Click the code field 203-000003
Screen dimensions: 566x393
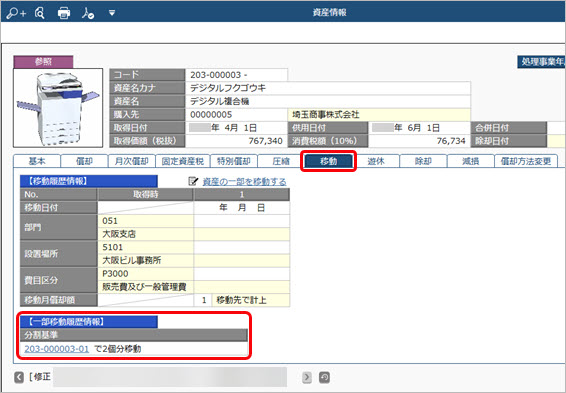(236, 75)
